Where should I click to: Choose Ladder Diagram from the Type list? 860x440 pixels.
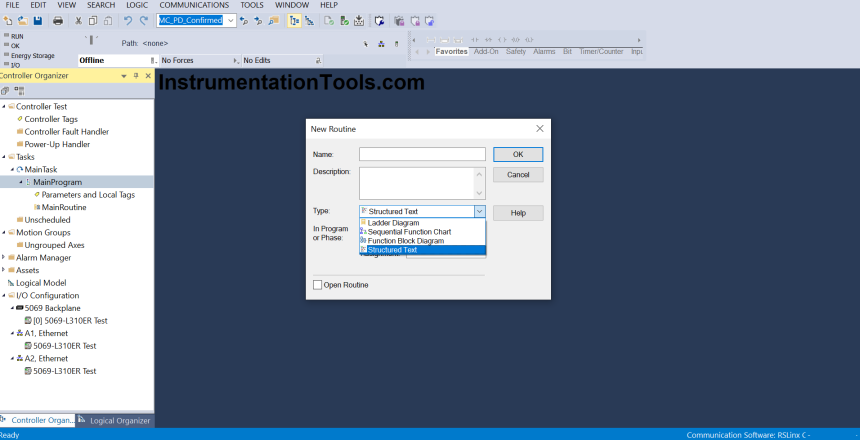point(422,223)
